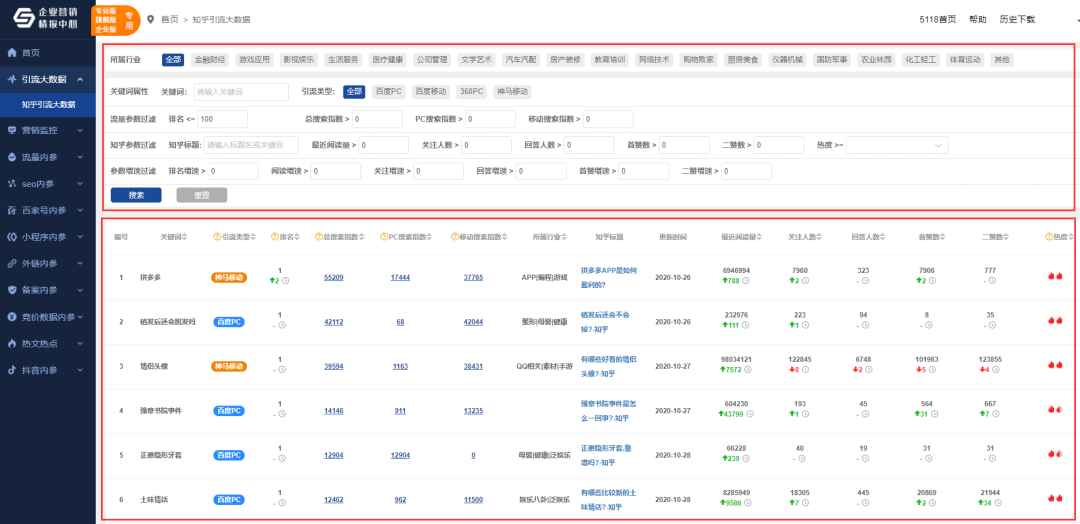This screenshot has width=1080, height=524.
Task: Expand 热文热点 sidebar chevron
Action: click(x=80, y=343)
